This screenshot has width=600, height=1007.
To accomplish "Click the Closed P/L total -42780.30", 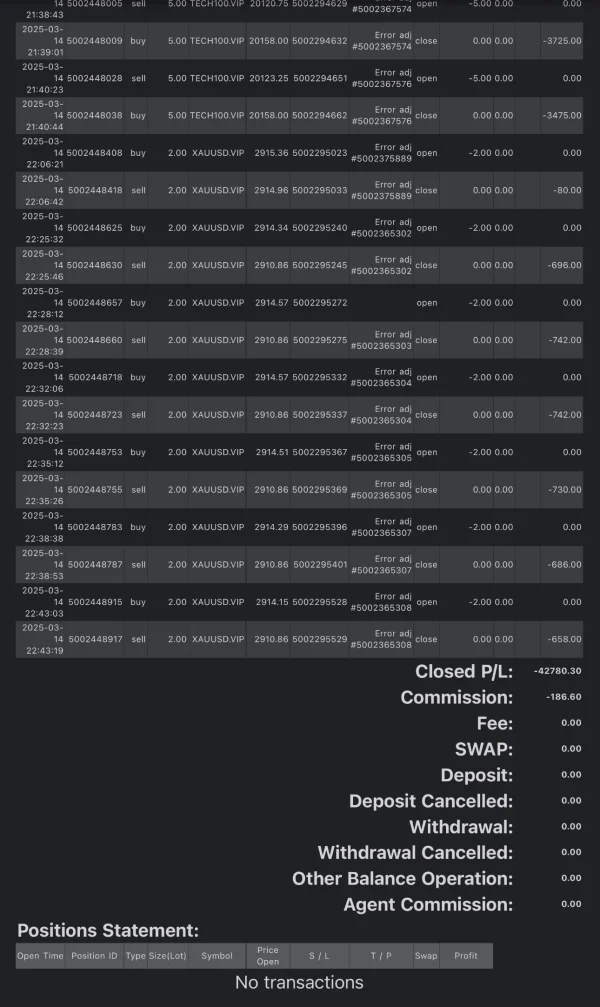I will pos(557,672).
